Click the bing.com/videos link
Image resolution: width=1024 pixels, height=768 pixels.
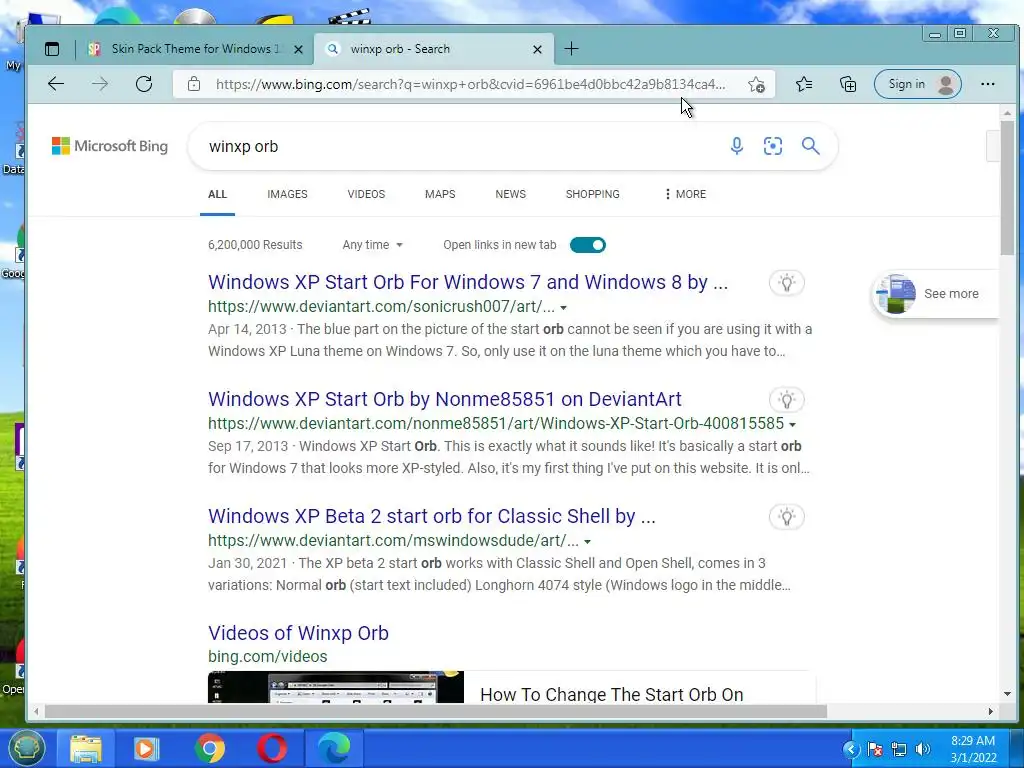coord(268,656)
